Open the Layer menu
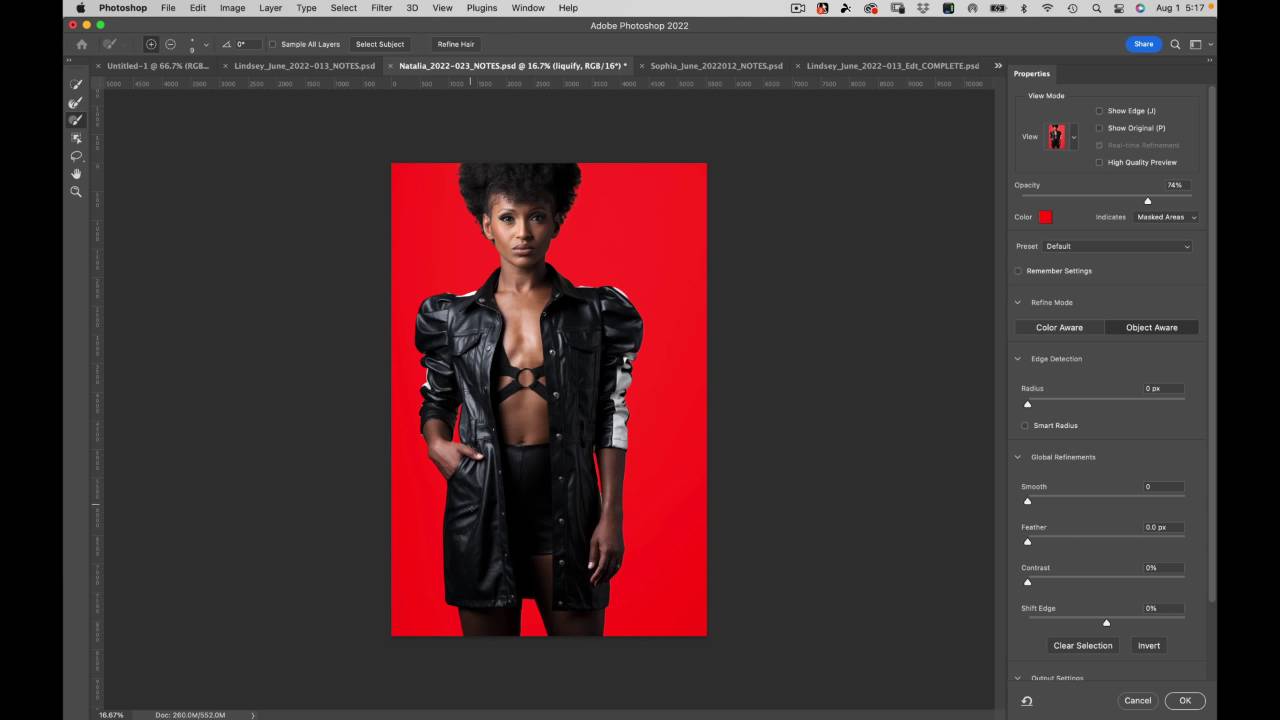This screenshot has height=720, width=1280. (271, 8)
